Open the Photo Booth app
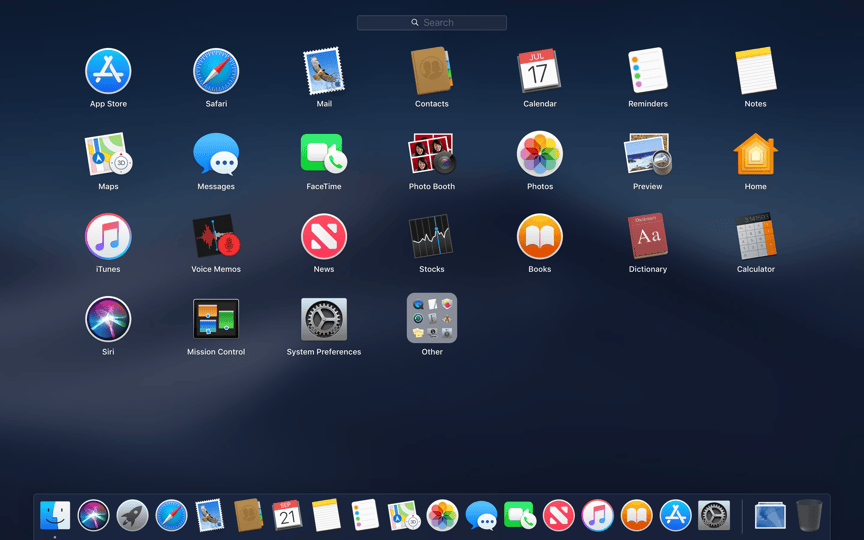 [x=432, y=154]
